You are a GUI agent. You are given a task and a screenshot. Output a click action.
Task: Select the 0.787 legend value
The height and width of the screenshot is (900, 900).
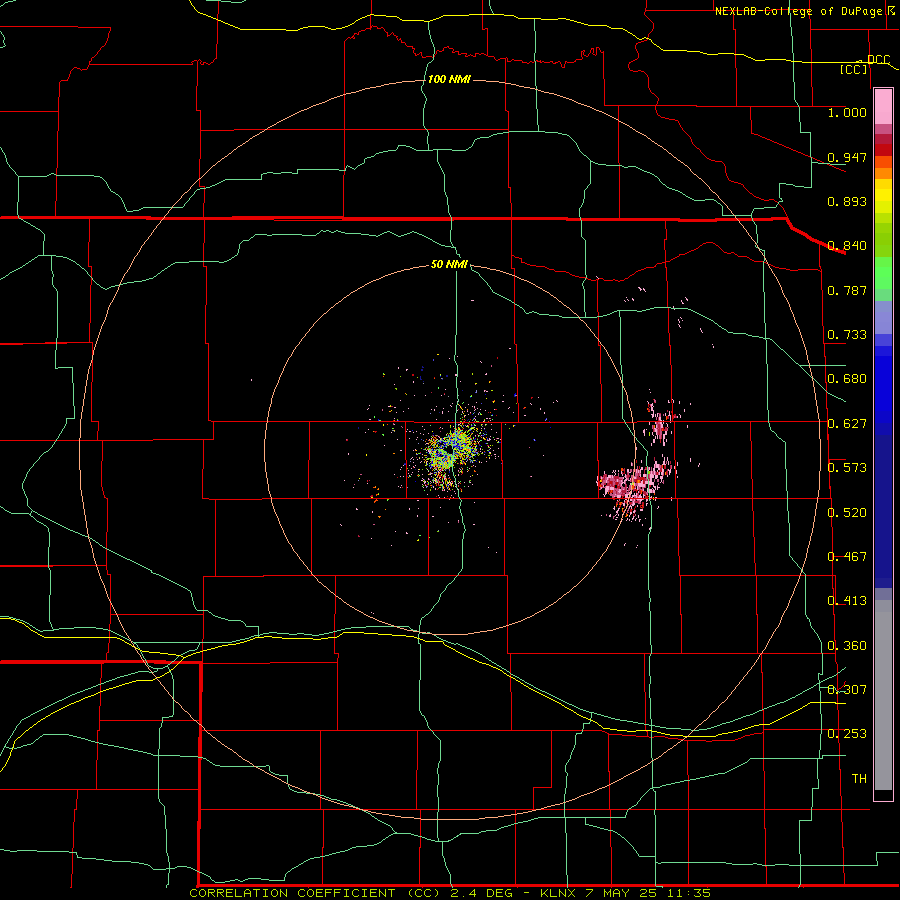click(847, 290)
